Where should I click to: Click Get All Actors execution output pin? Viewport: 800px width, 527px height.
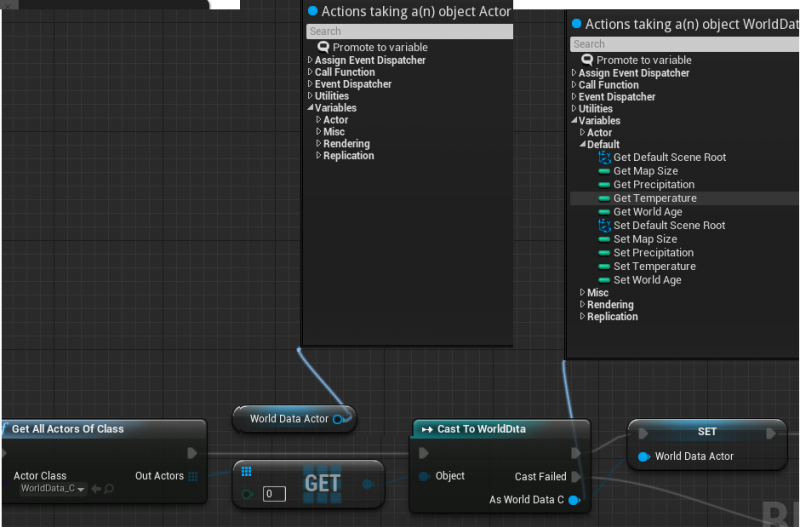click(x=192, y=453)
